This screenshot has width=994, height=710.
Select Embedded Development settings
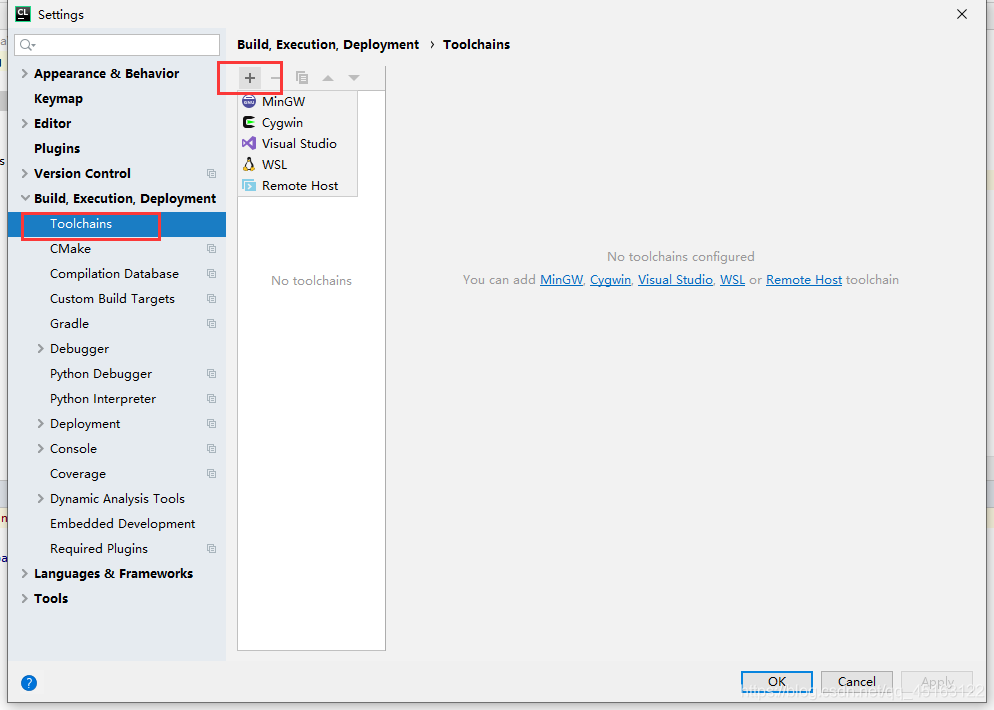point(122,524)
